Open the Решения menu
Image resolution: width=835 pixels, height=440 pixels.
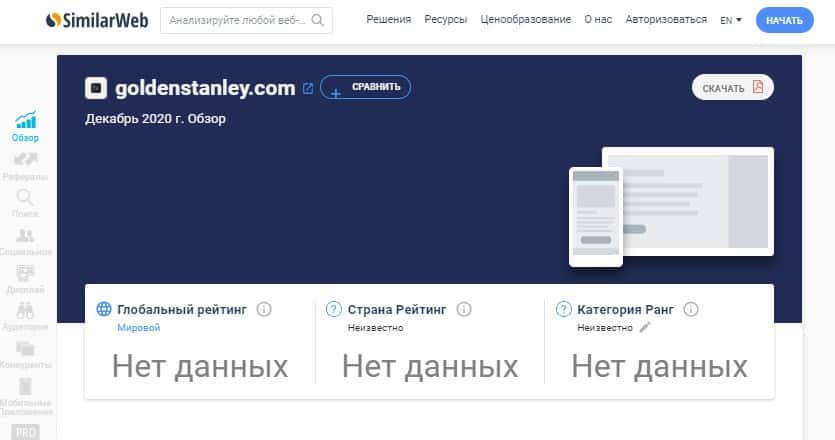[389, 20]
